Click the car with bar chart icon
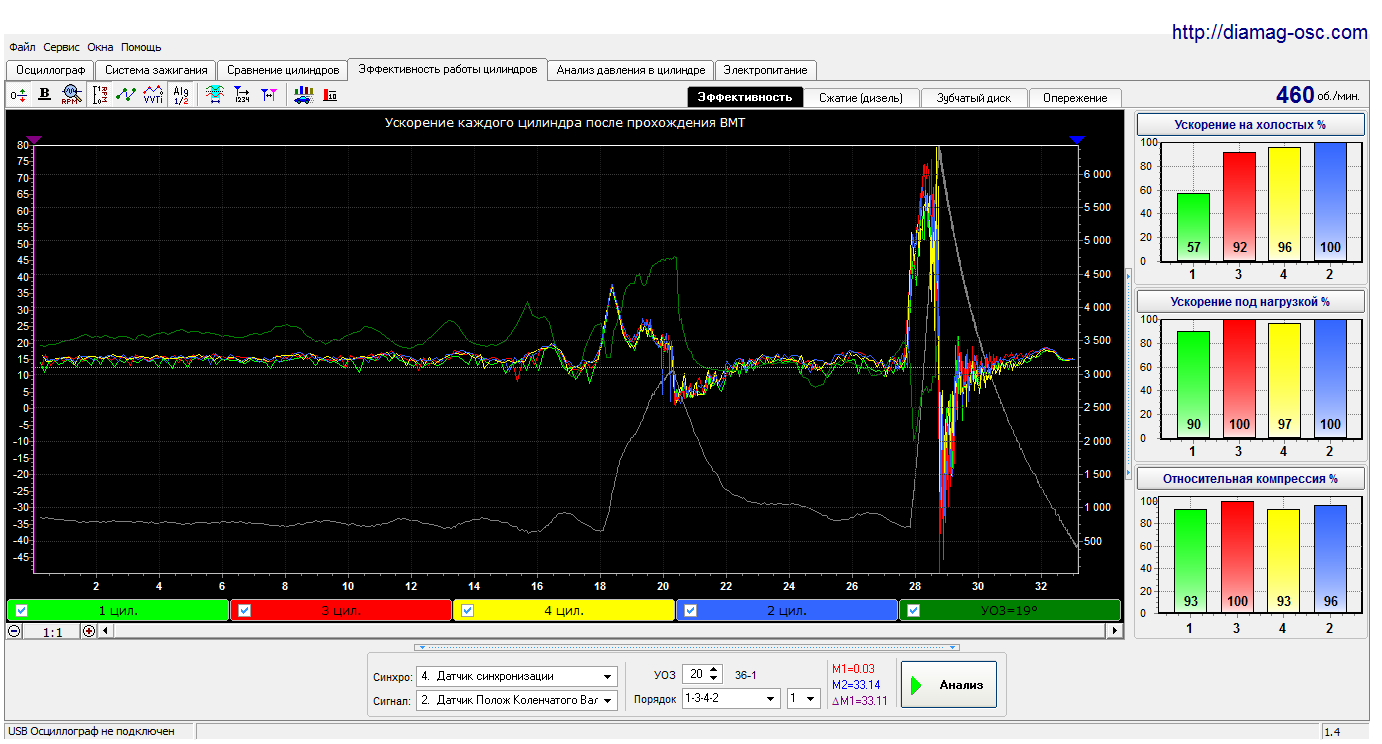Image resolution: width=1382 pixels, height=744 pixels. 303,95
